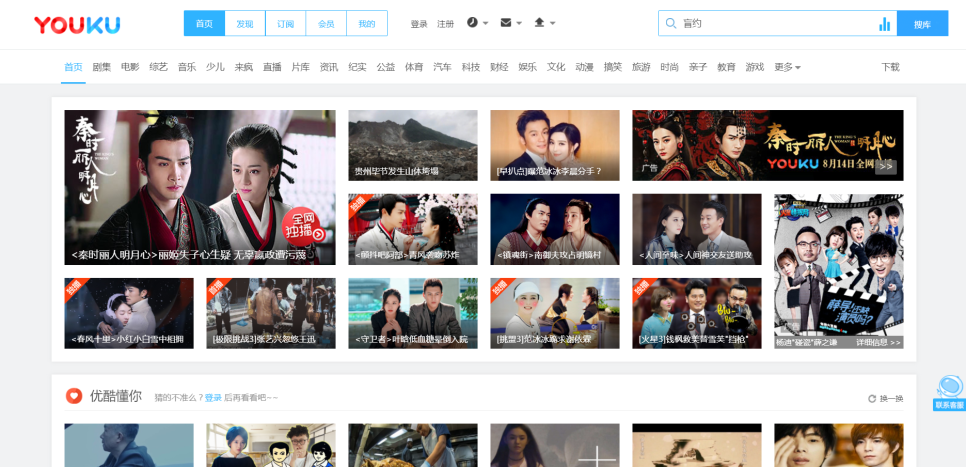Open the 直播 category
Viewport: 966px width, 467px height.
[x=272, y=67]
